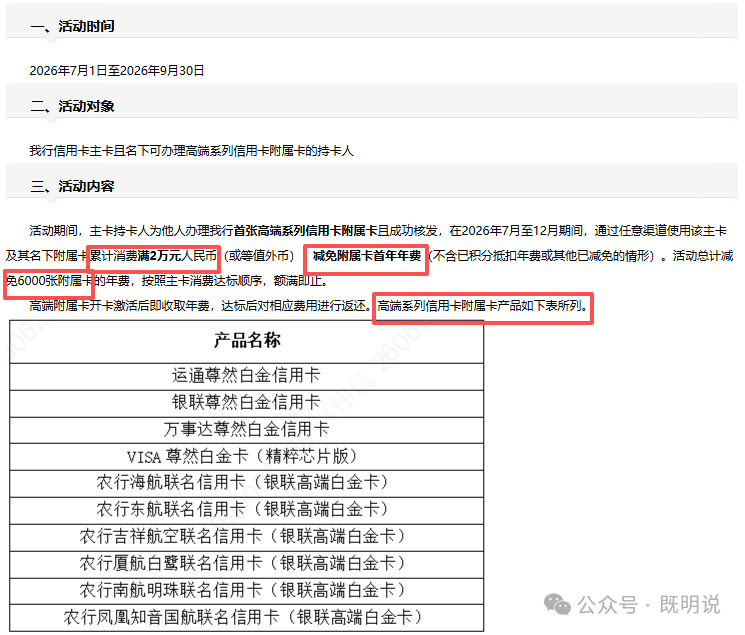The image size is (745, 635).
Task: Click the table row 银联尊然白金信用卡
Action: pyautogui.click(x=247, y=403)
